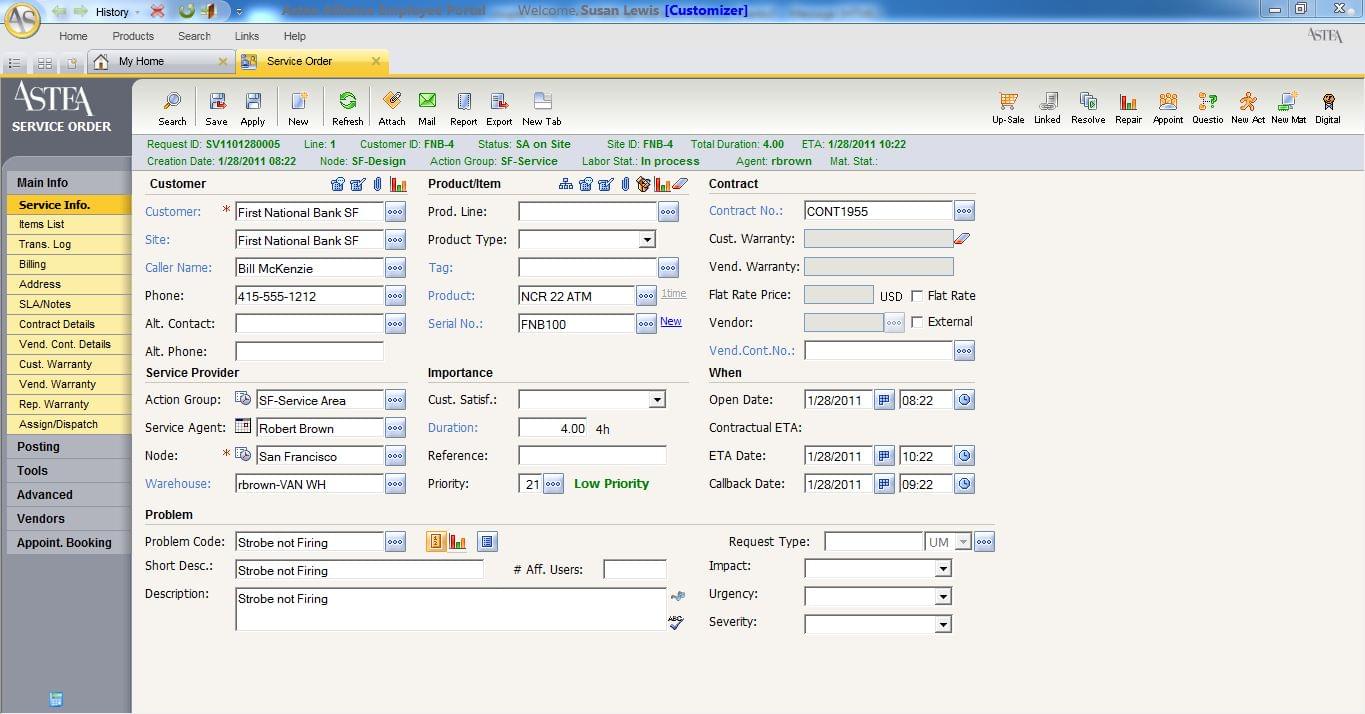Click the Refresh toolbar icon
The width and height of the screenshot is (1365, 714).
coord(347,103)
